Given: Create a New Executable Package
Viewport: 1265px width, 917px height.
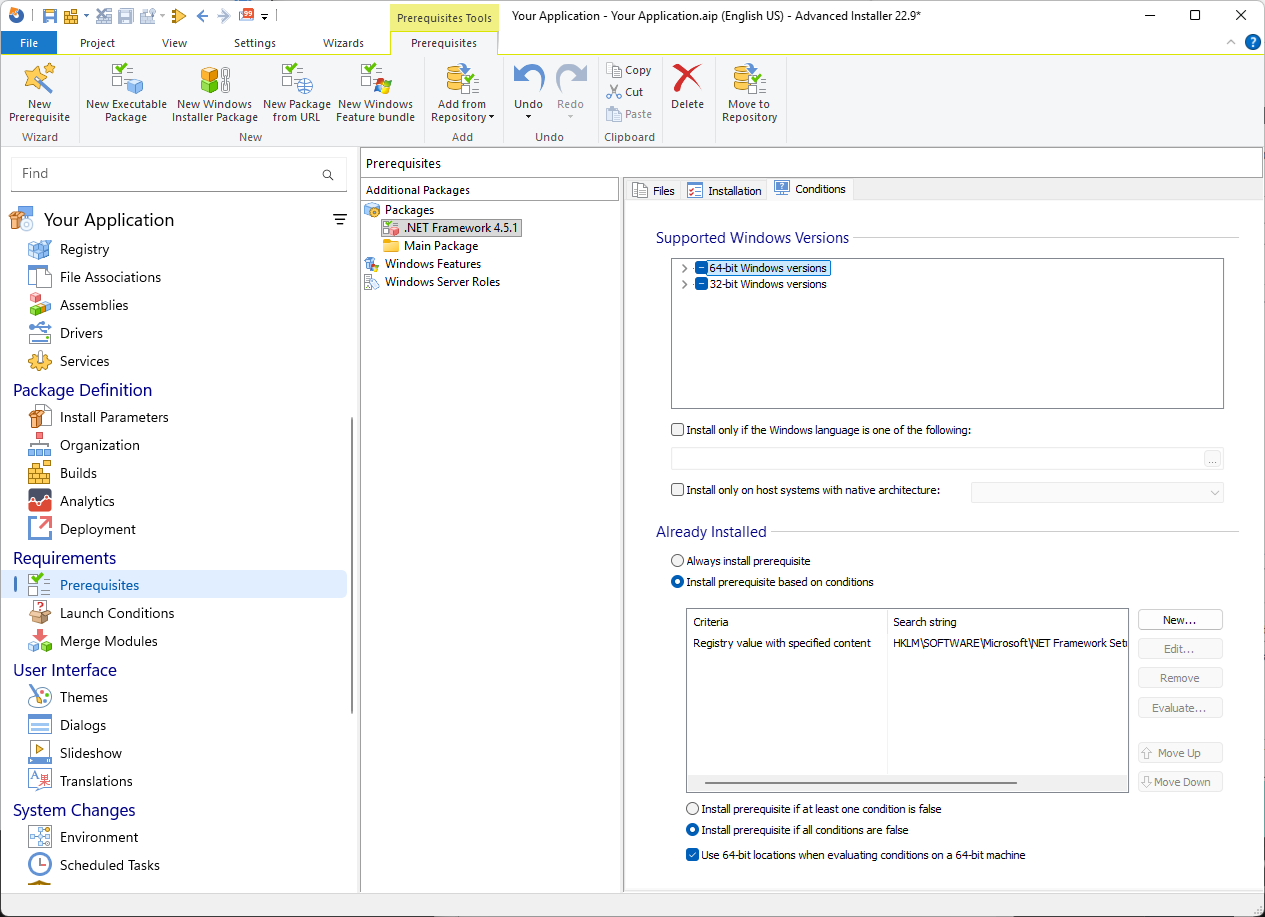Looking at the screenshot, I should [125, 90].
